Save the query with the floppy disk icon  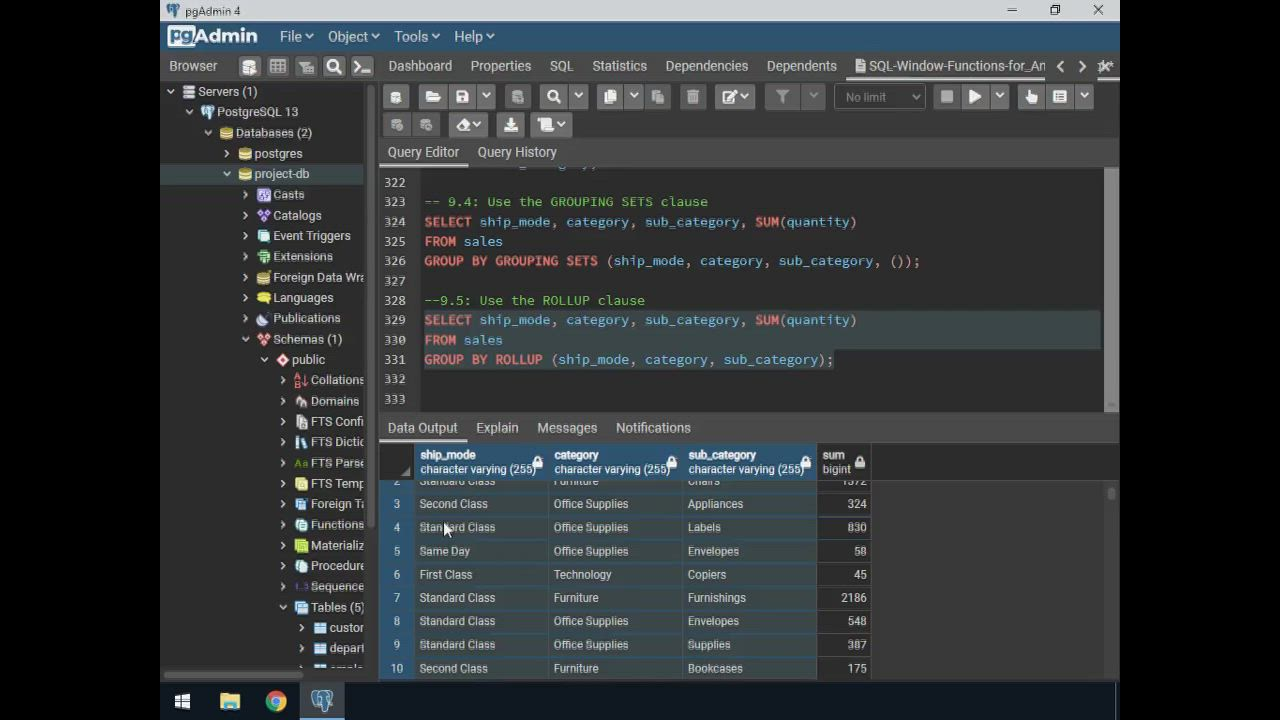(462, 97)
